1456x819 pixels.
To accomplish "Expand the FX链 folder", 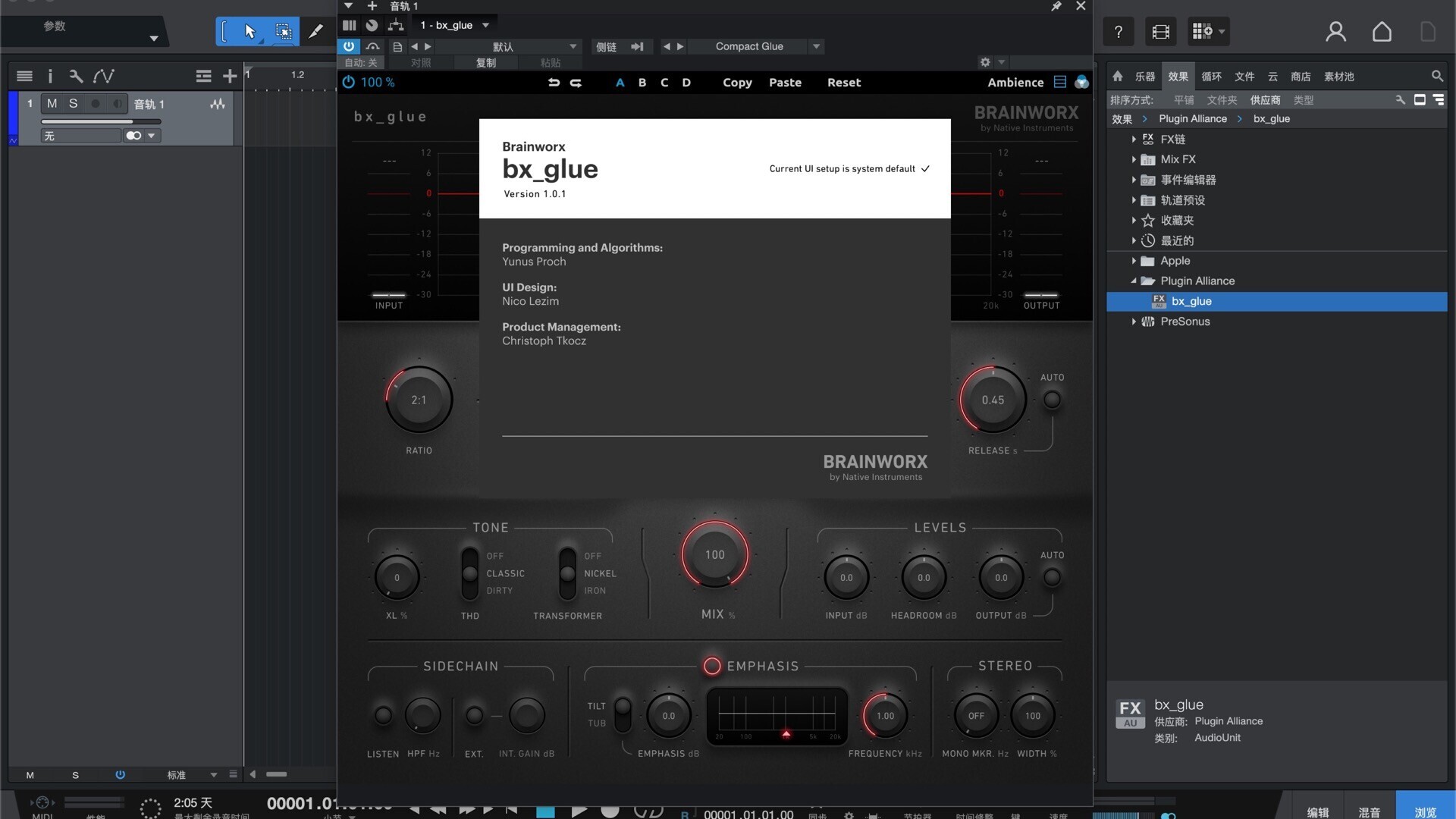I will coord(1134,140).
